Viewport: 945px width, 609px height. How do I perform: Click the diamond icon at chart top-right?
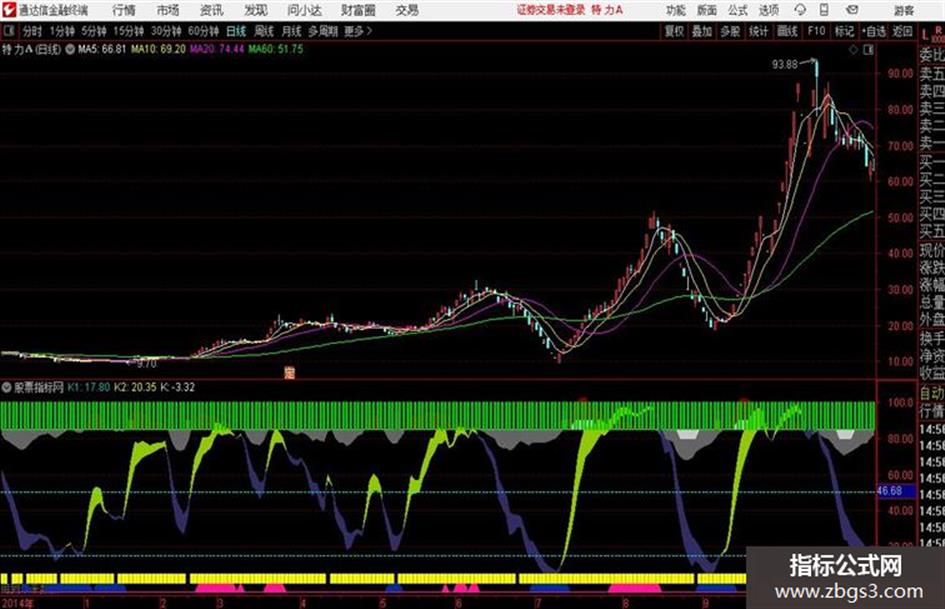tap(853, 50)
